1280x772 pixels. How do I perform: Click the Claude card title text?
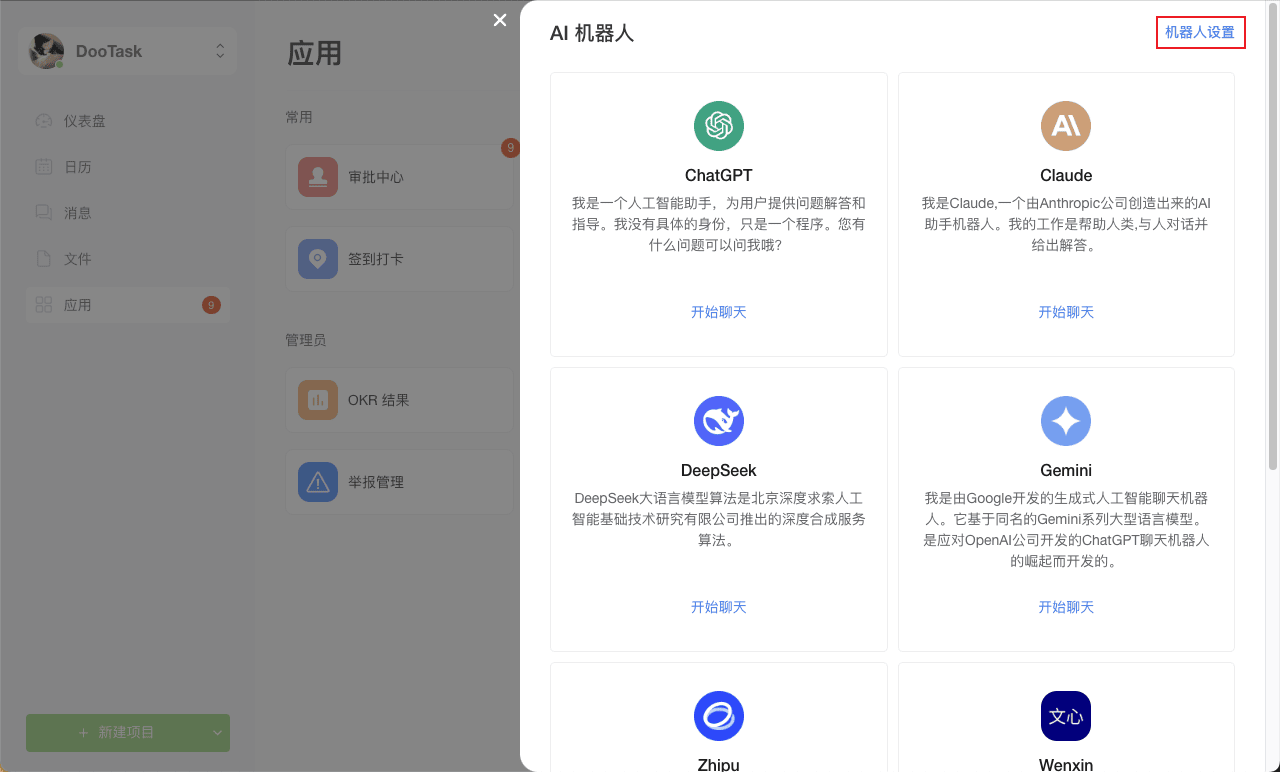(1066, 175)
